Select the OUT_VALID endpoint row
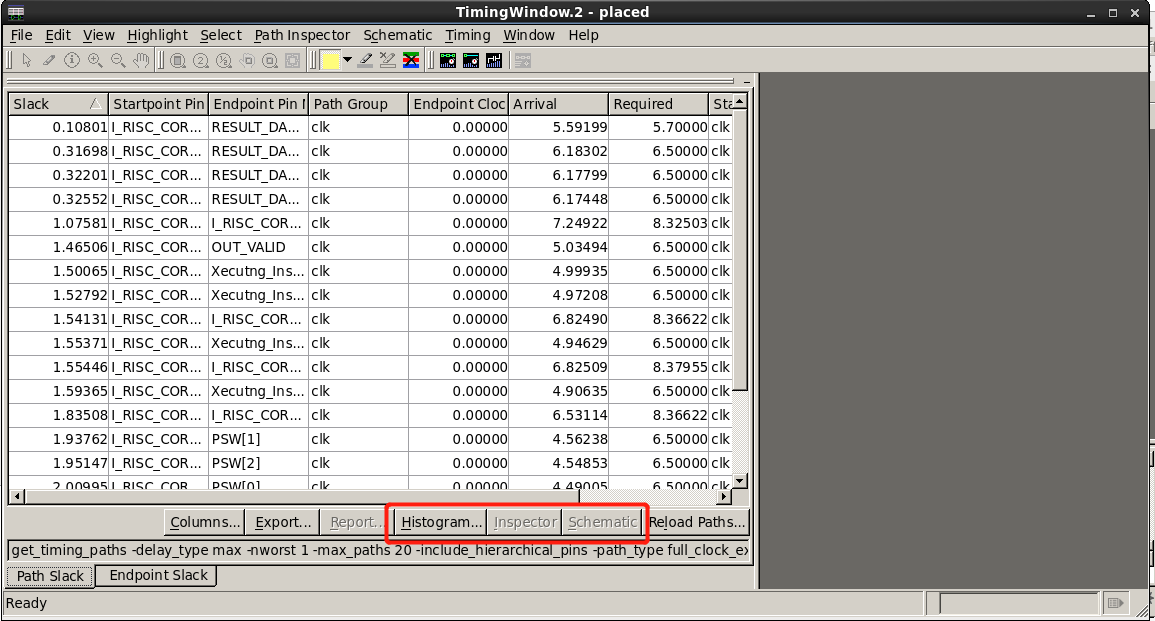Screen dimensions: 1155x621 [369, 247]
